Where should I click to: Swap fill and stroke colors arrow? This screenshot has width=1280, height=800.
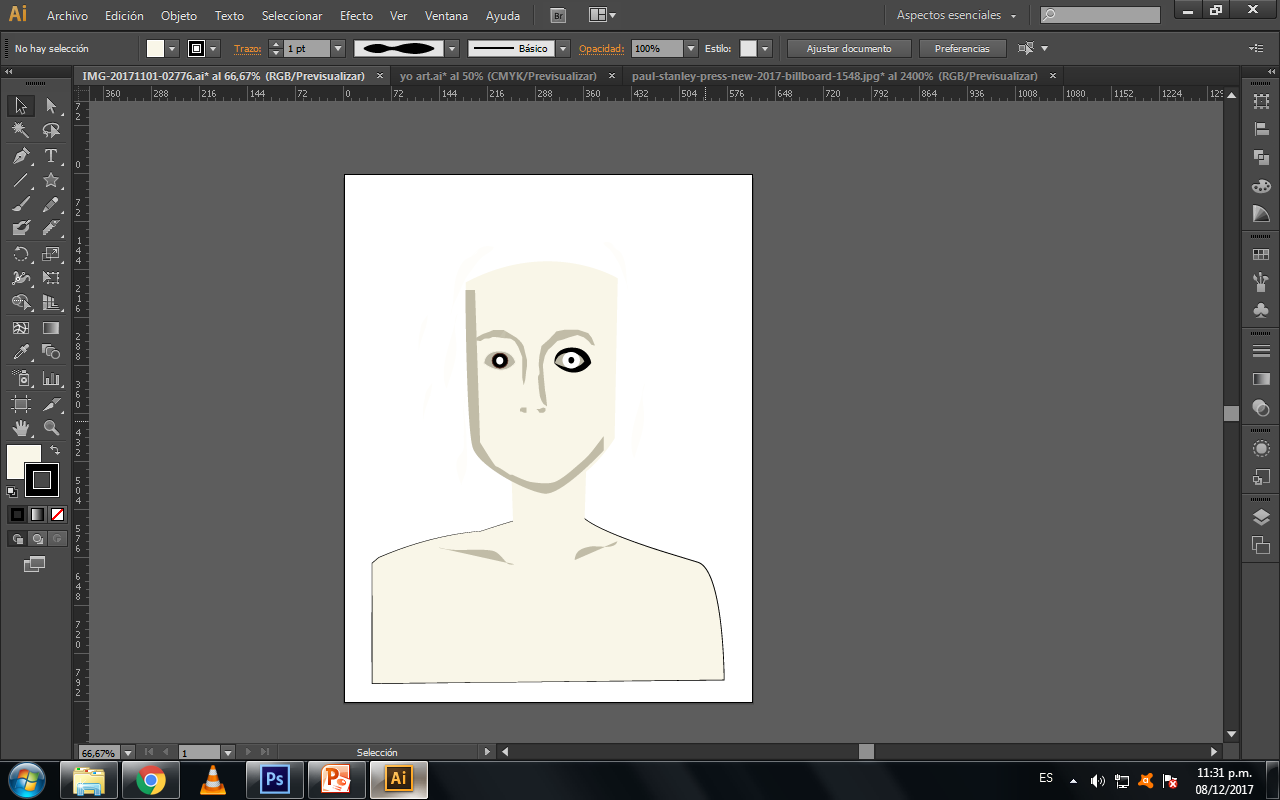pos(55,451)
